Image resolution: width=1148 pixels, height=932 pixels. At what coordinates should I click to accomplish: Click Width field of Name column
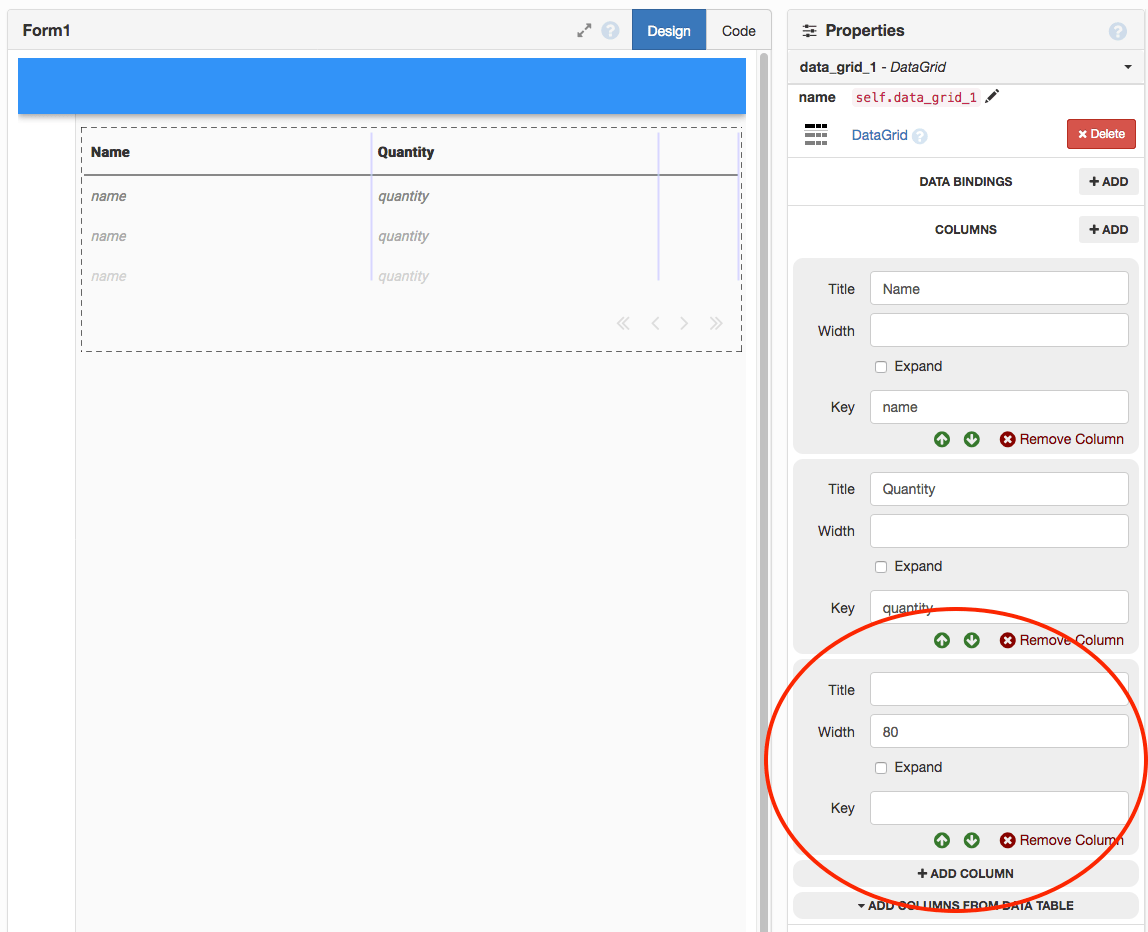click(999, 330)
